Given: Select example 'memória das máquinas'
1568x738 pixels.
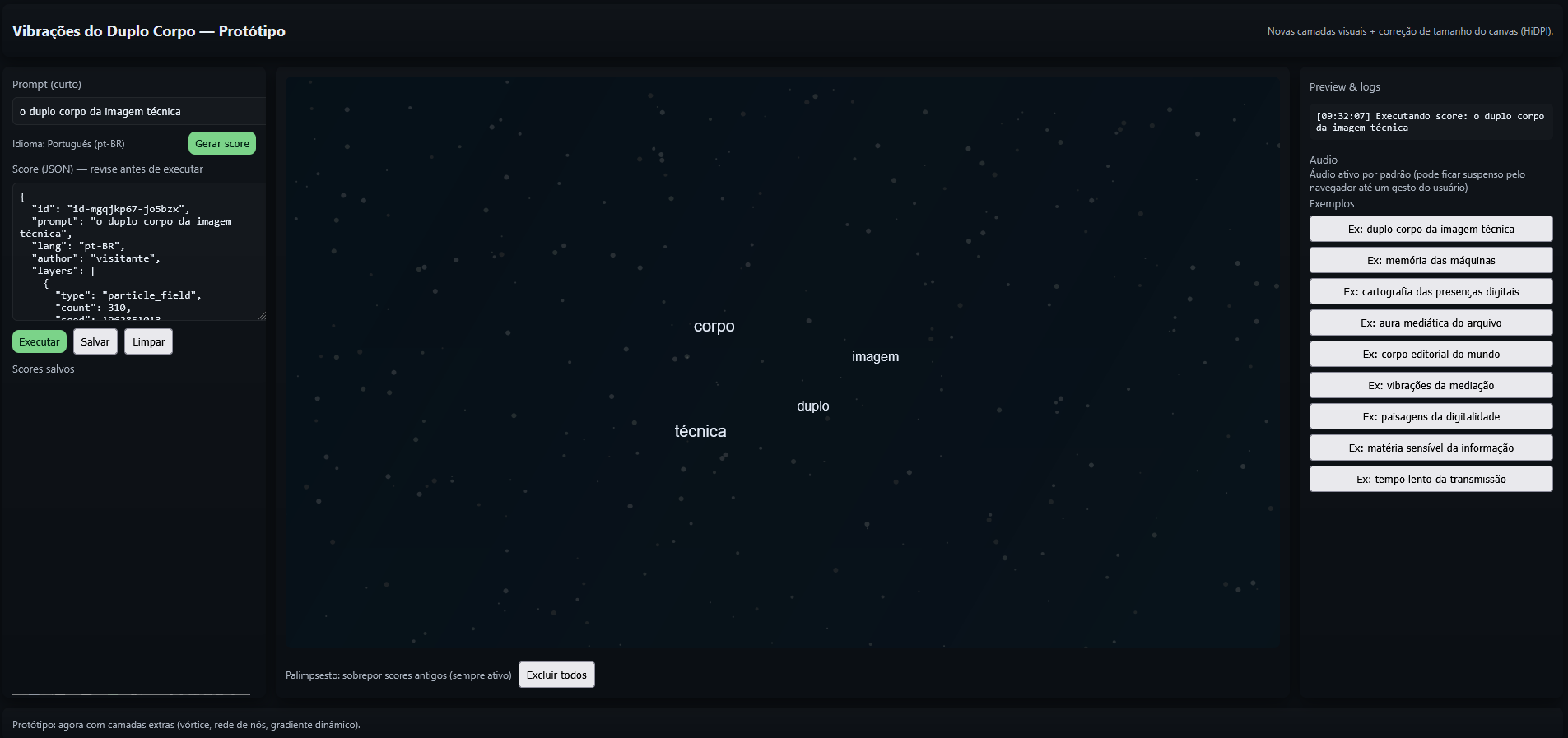Looking at the screenshot, I should click(x=1431, y=260).
